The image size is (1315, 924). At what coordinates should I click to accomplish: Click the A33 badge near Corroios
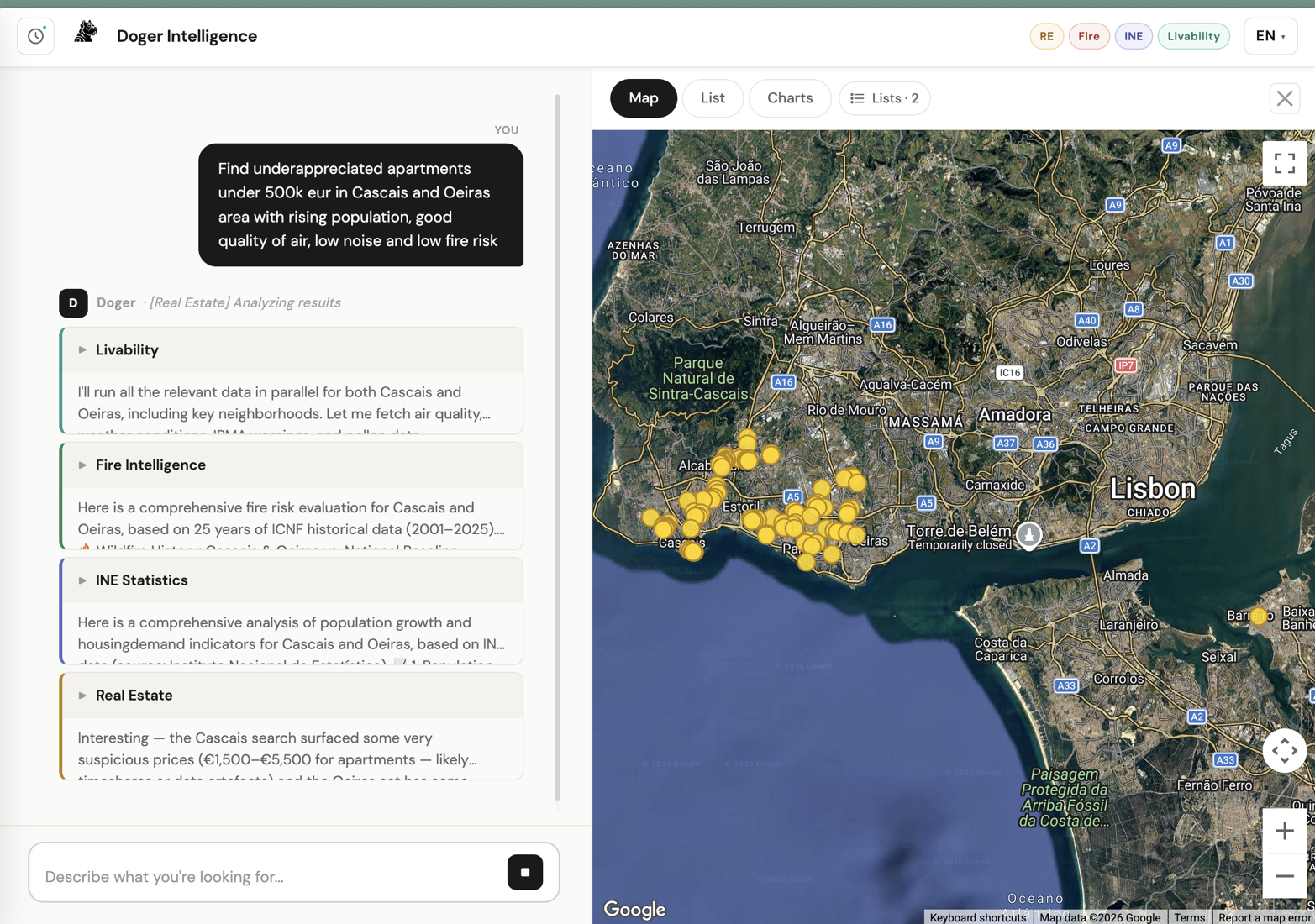[1066, 685]
